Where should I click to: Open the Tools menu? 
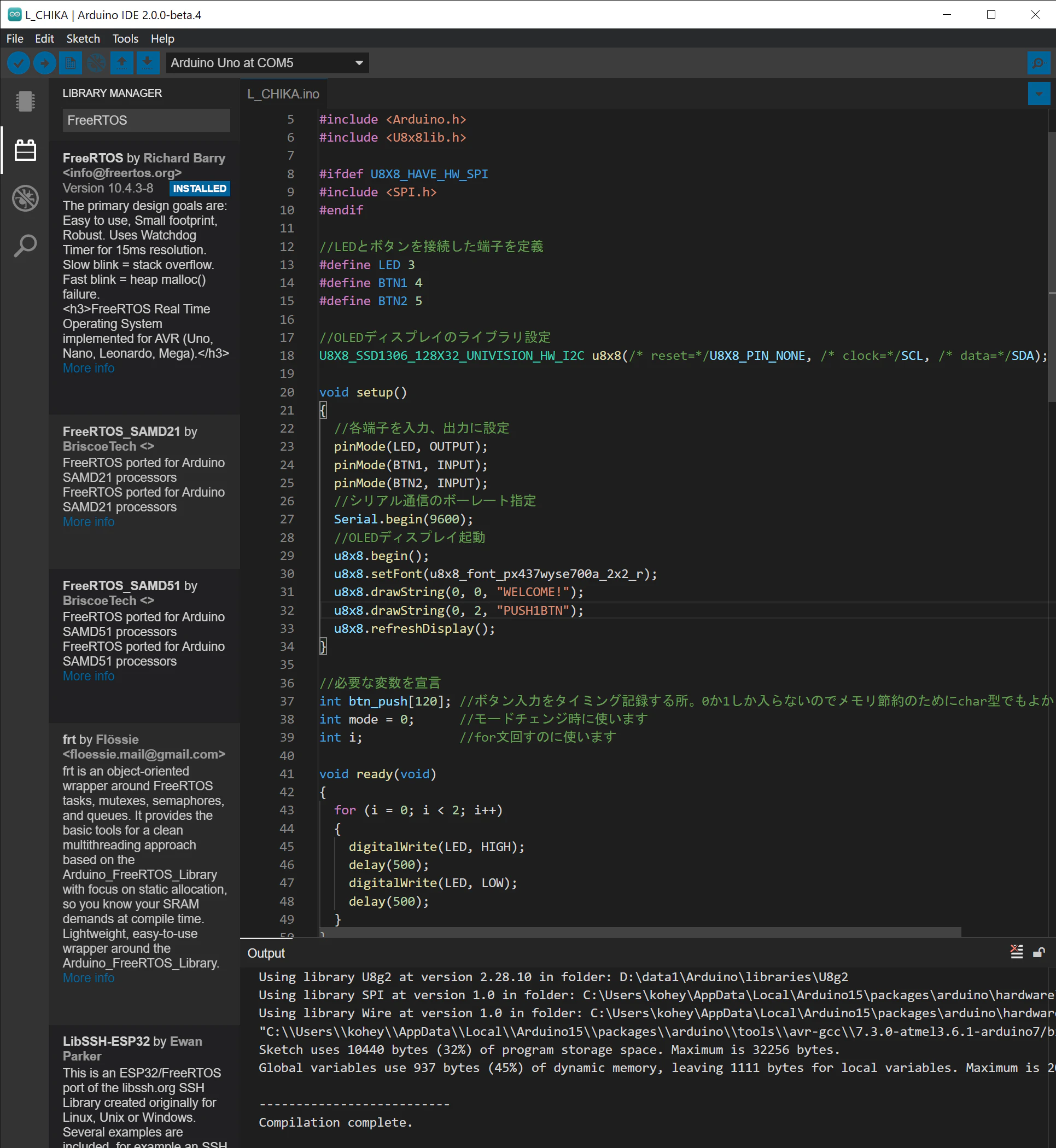125,39
